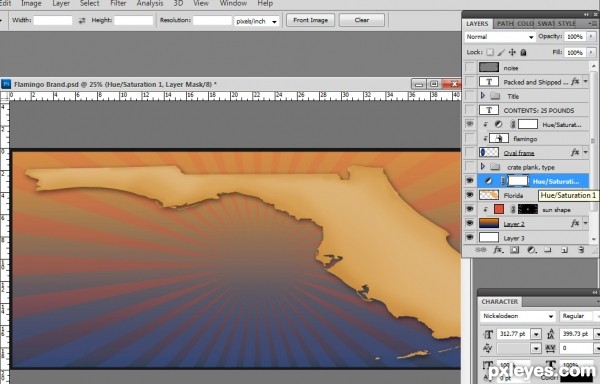Switch to the SWAT tab
The height and width of the screenshot is (384, 600).
(546, 23)
